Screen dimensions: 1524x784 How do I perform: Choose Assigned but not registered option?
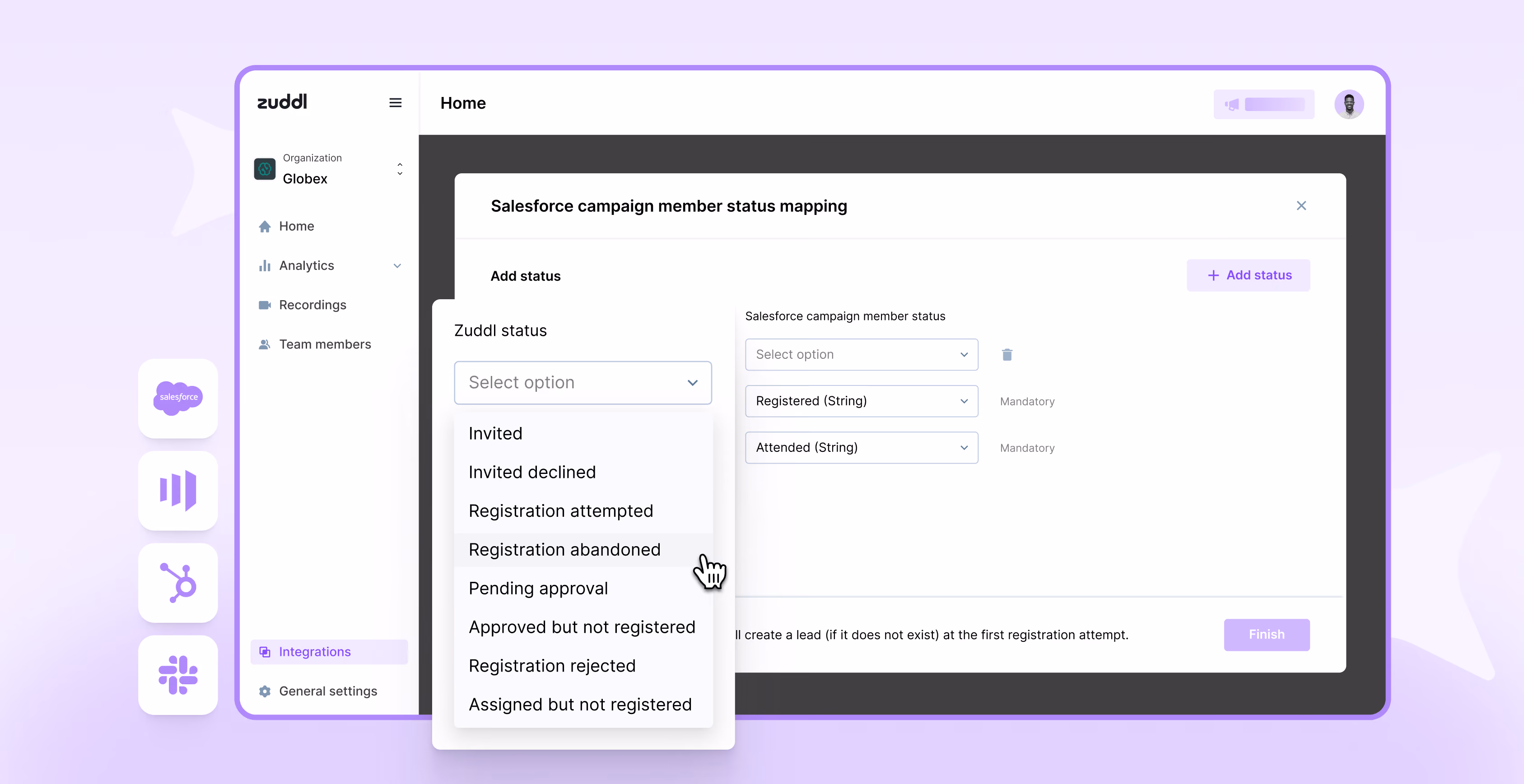[x=583, y=704]
